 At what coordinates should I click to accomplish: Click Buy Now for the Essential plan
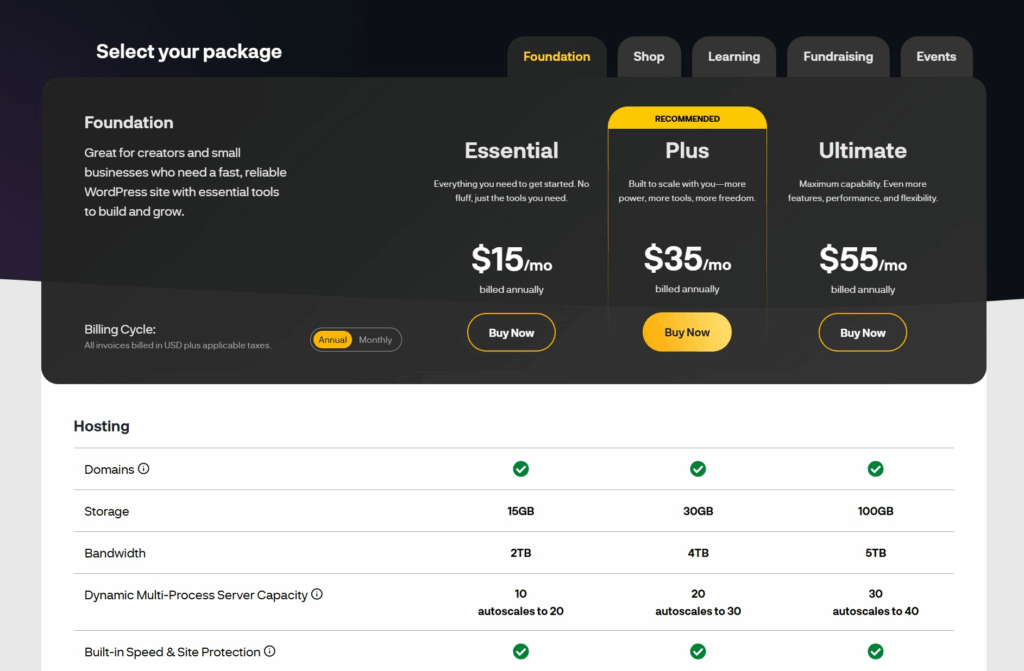click(511, 333)
